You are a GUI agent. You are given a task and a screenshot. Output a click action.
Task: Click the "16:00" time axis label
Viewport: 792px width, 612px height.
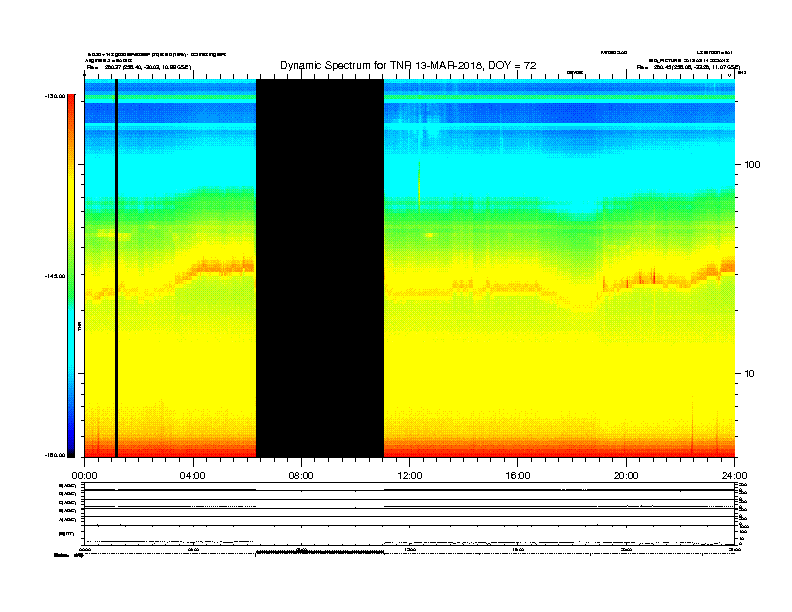[518, 476]
